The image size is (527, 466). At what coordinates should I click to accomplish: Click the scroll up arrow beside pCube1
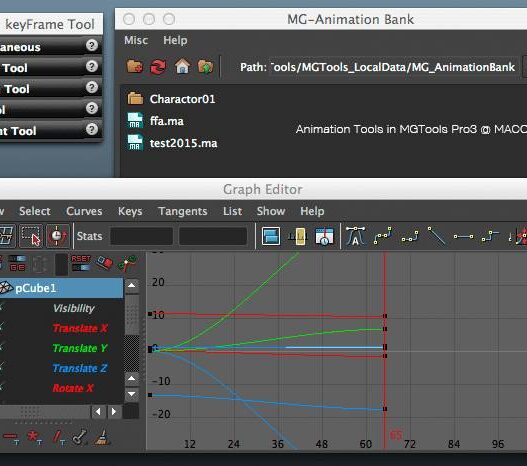(x=132, y=286)
